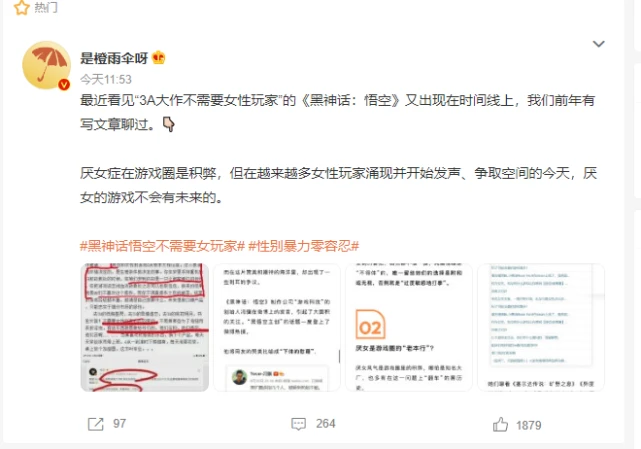Screen dimensions: 641x449
Task: Click the star icon beside 热门
Action: 22,7
